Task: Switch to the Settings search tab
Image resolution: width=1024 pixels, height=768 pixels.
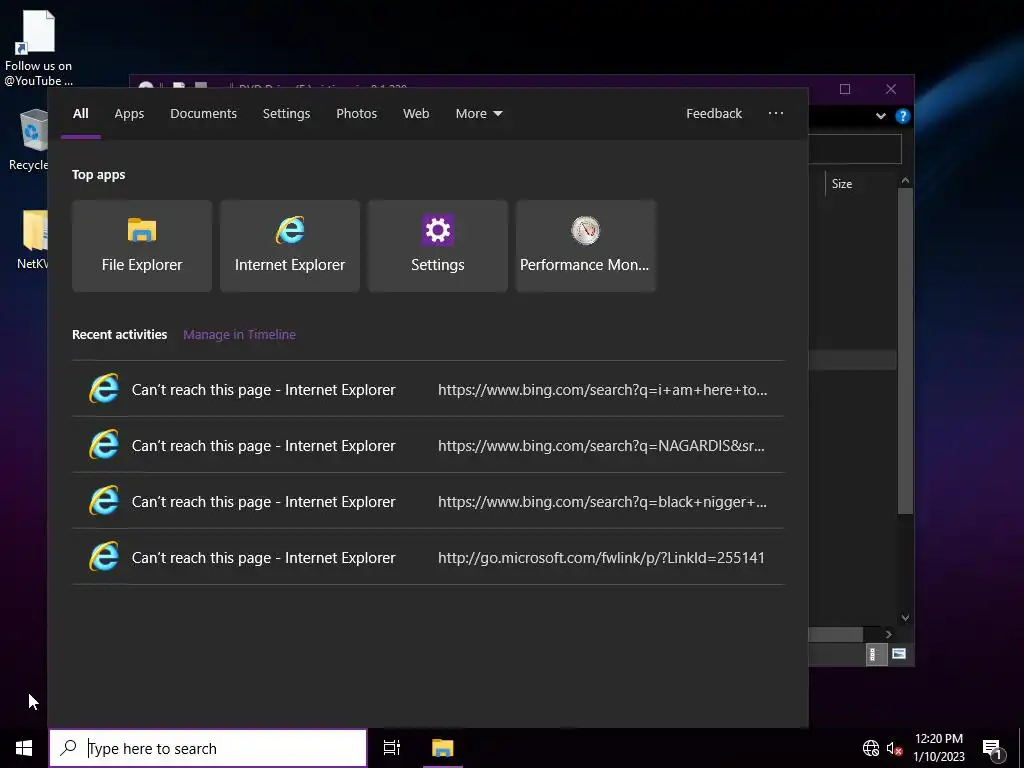Action: pyautogui.click(x=286, y=114)
